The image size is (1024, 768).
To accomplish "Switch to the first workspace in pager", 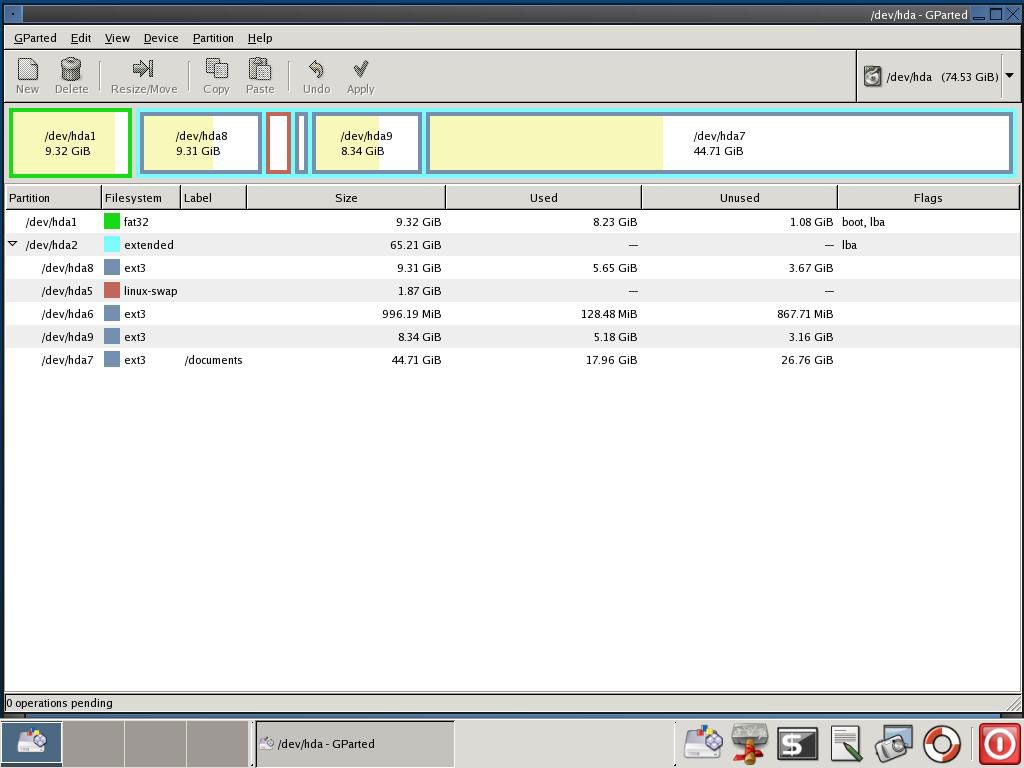I will 31,743.
